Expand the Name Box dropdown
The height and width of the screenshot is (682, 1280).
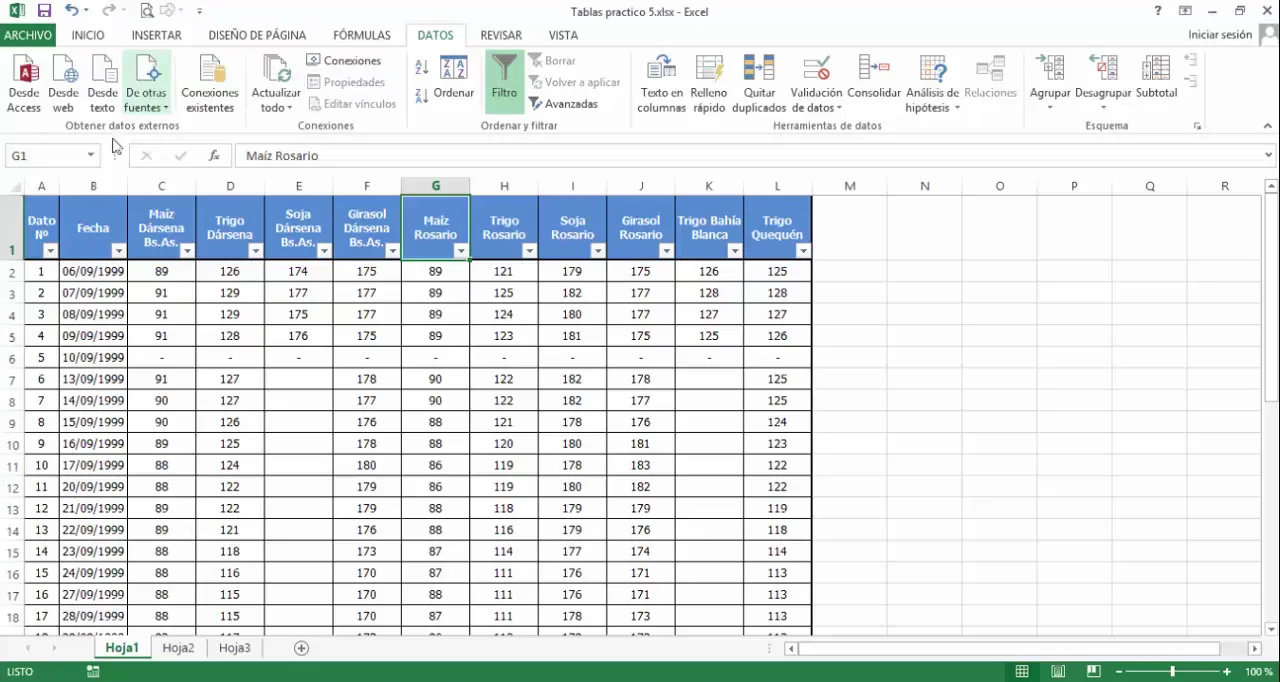(91, 155)
